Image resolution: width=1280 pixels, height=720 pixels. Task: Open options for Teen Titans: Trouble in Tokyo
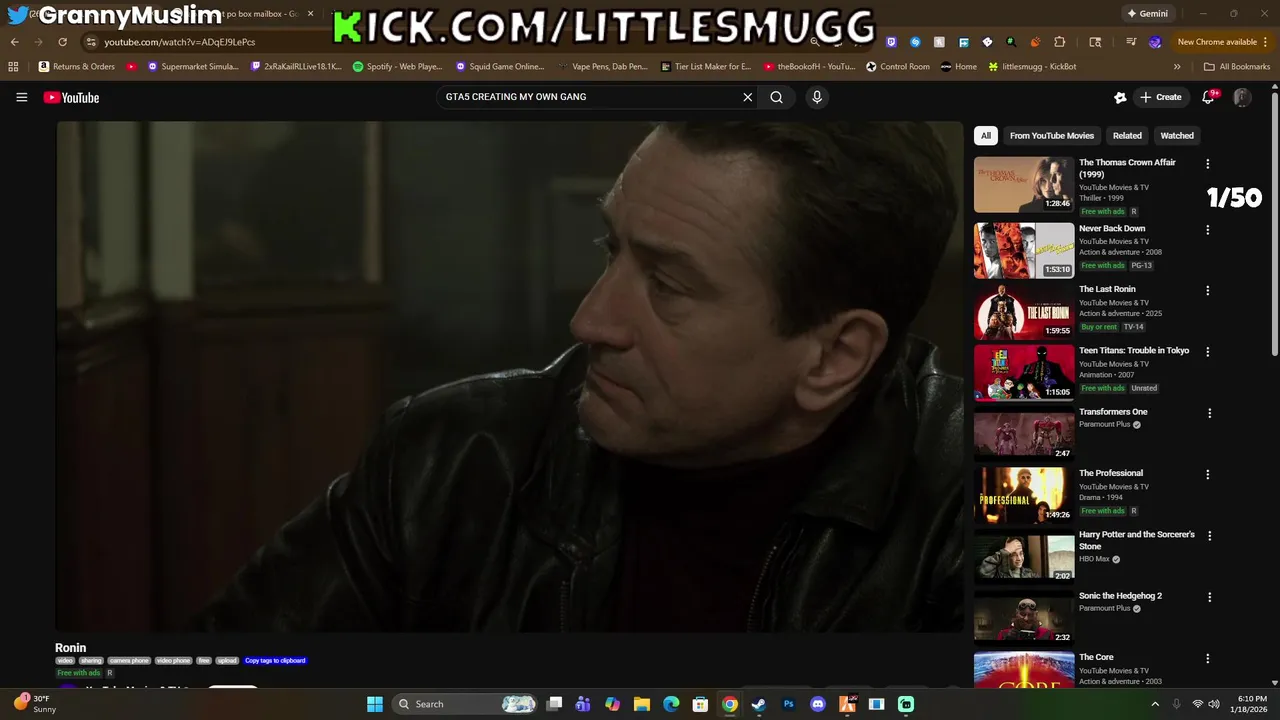tap(1207, 352)
